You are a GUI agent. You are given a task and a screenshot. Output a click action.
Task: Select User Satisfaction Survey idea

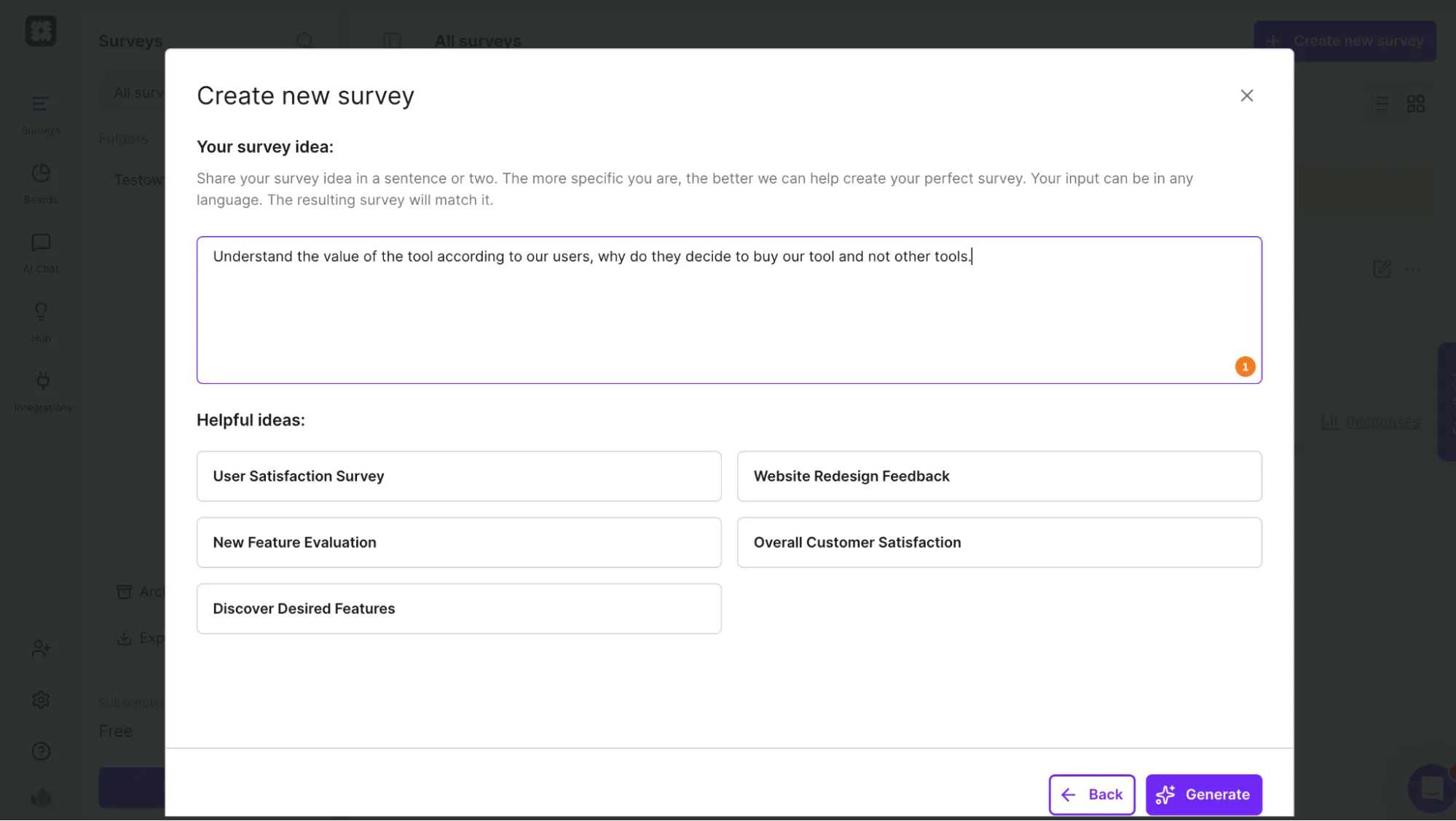(458, 476)
